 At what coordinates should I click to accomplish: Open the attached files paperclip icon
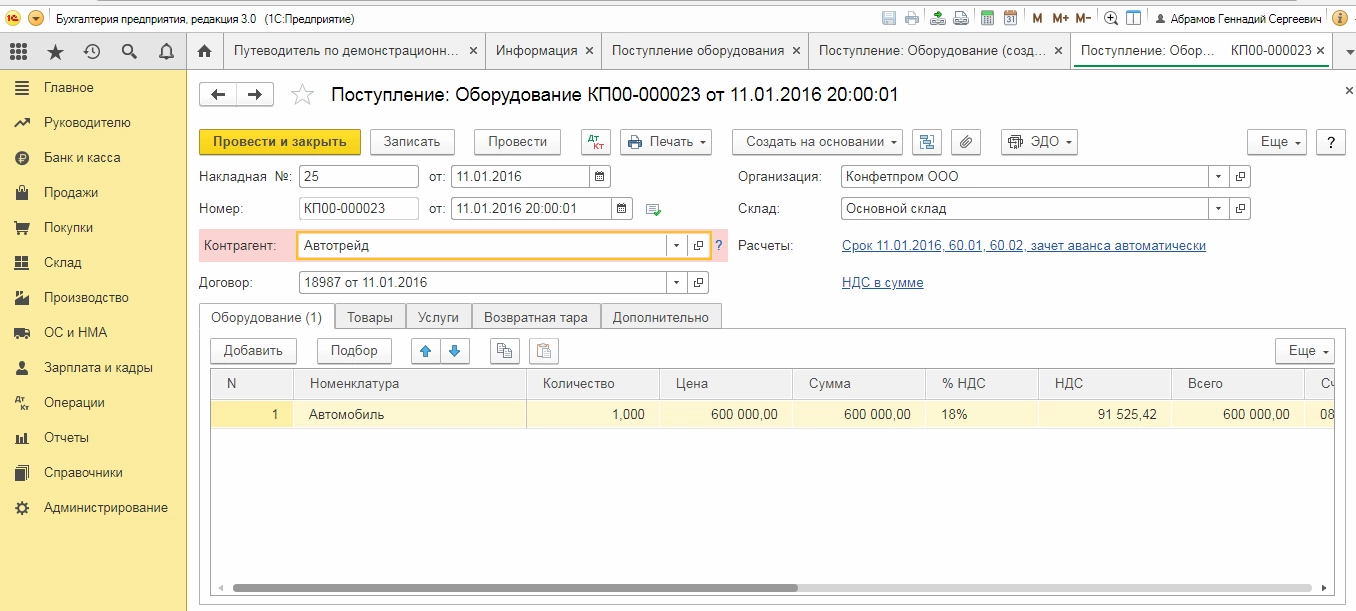(x=965, y=142)
